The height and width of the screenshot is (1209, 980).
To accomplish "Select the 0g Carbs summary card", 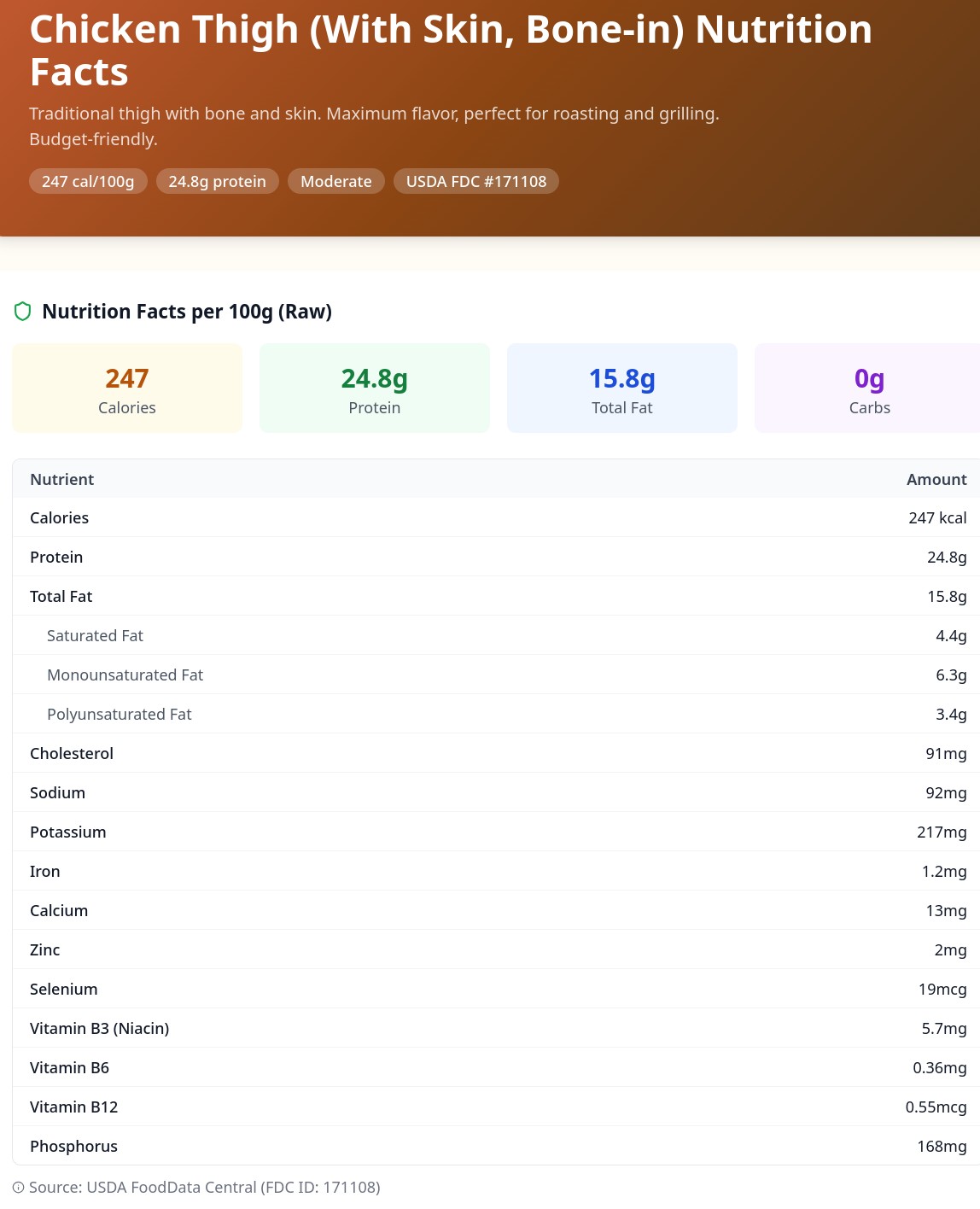I will pos(867,388).
